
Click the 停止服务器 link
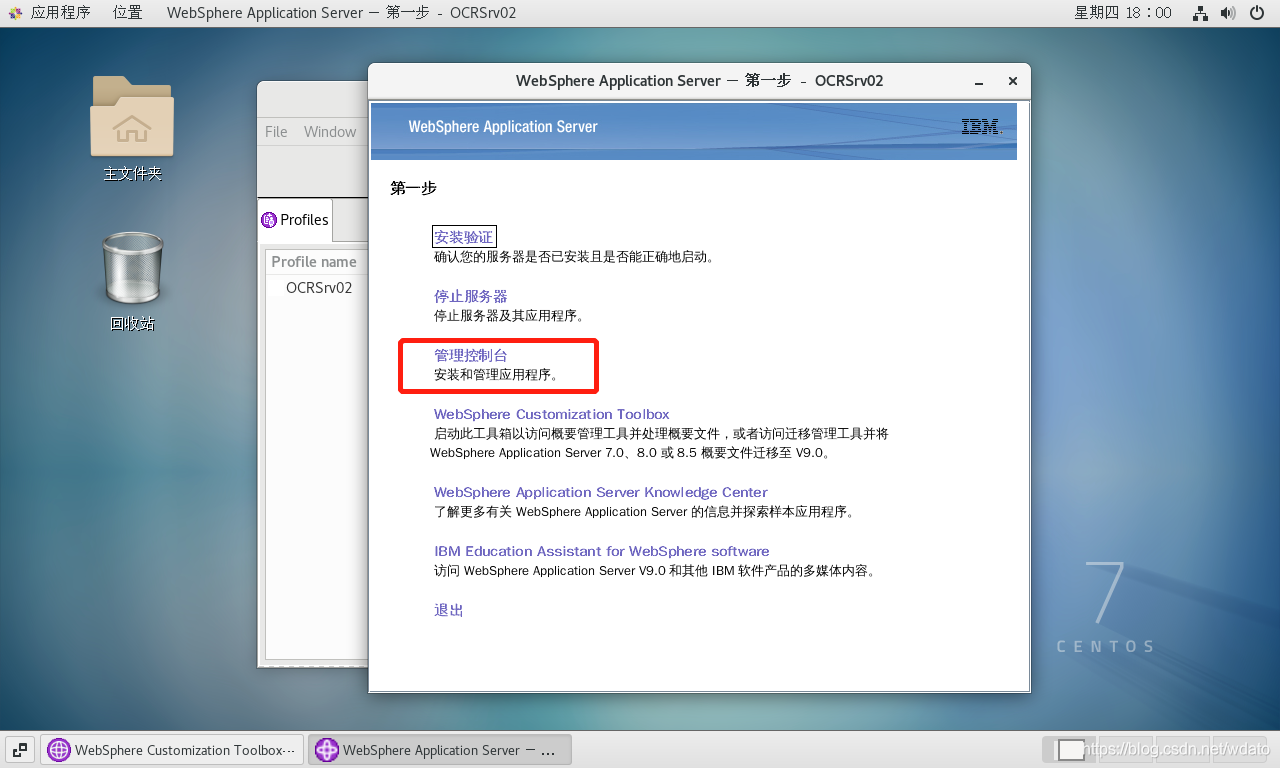[471, 296]
